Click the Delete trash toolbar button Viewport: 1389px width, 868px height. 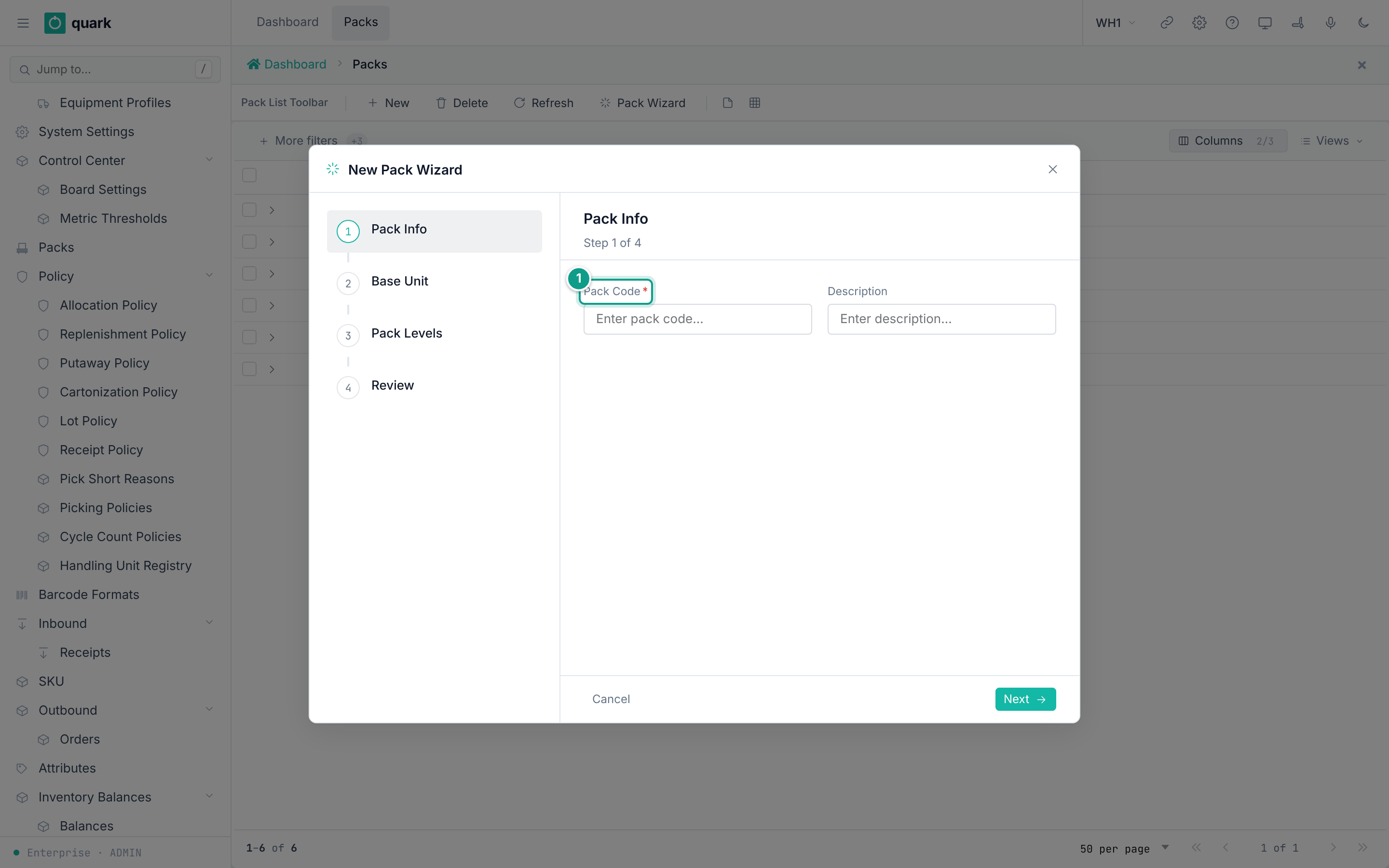pos(462,103)
